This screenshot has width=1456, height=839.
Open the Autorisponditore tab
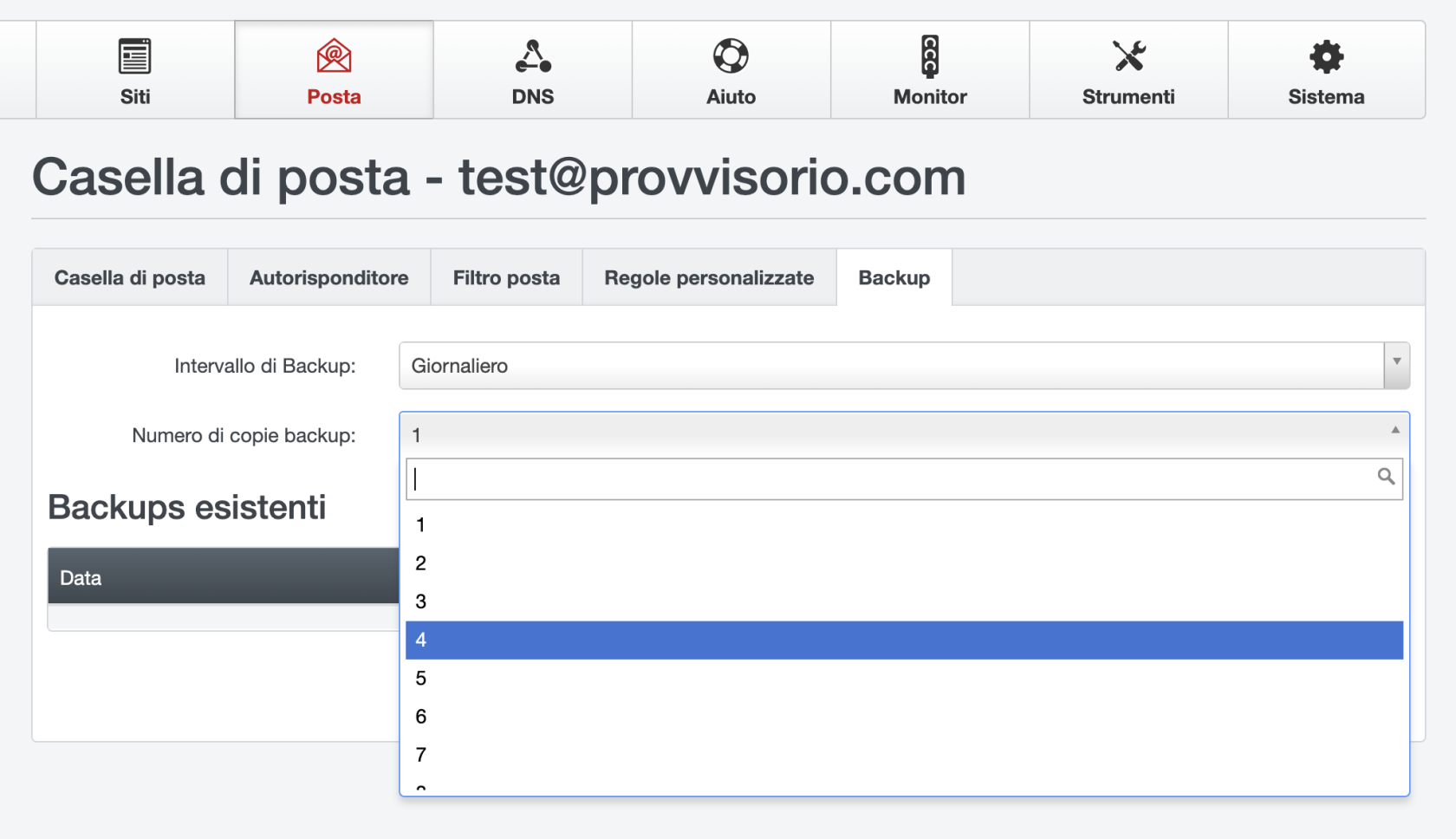coord(329,277)
